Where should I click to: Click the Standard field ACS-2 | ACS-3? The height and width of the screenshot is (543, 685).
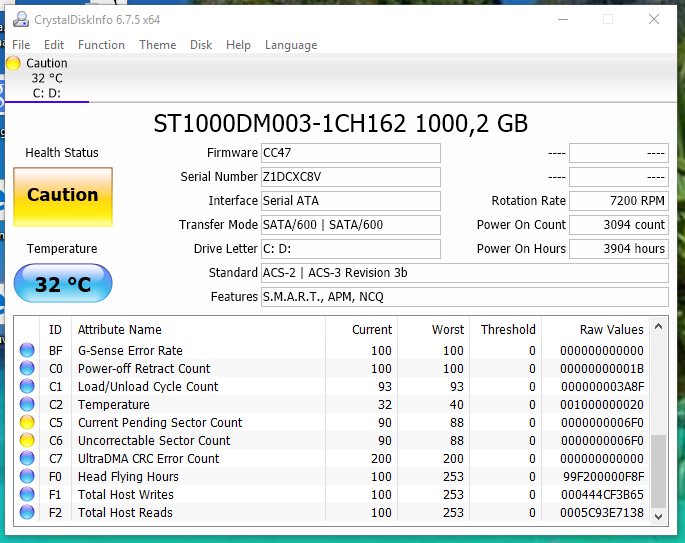465,273
